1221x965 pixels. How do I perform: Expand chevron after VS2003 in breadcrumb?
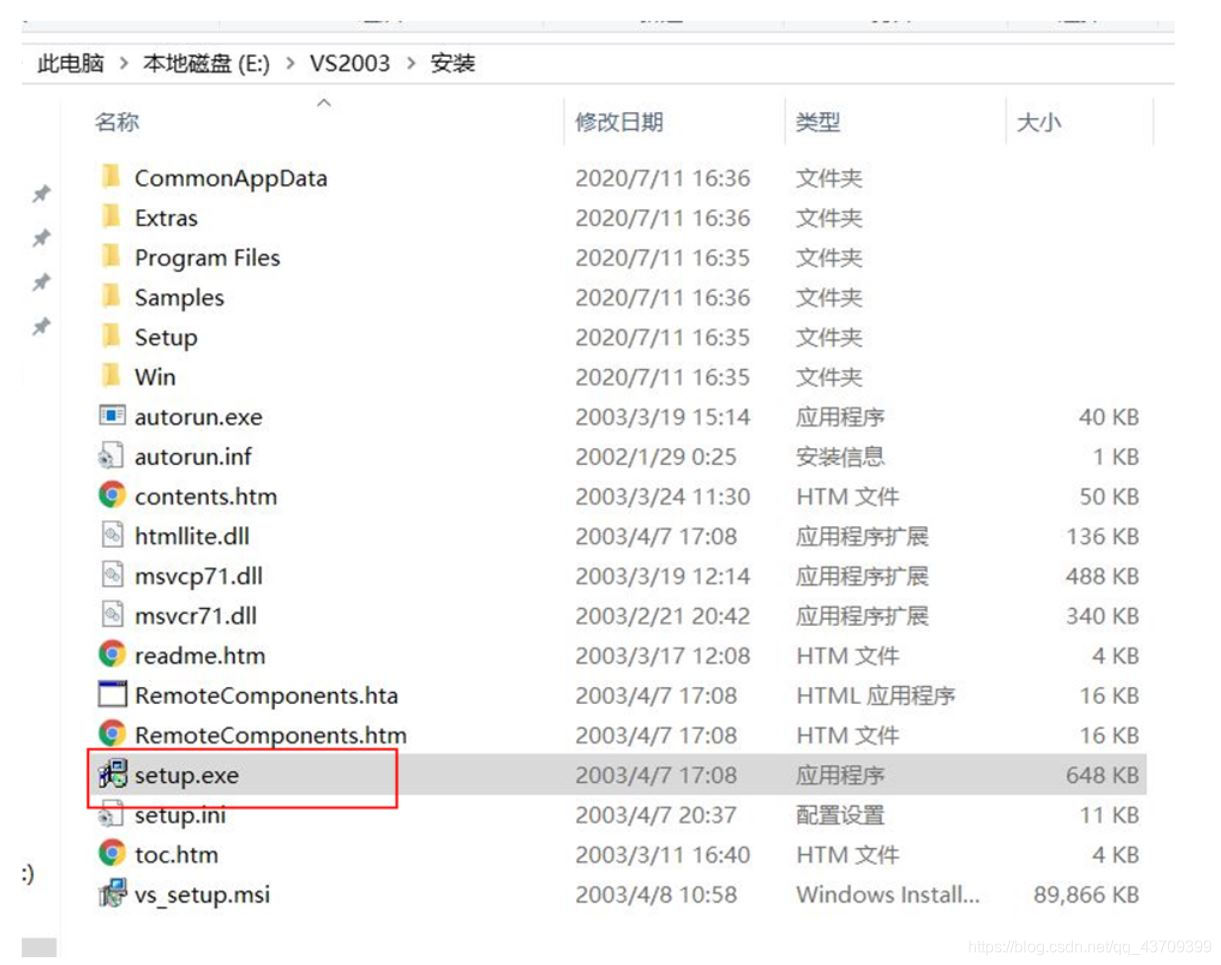pos(411,64)
